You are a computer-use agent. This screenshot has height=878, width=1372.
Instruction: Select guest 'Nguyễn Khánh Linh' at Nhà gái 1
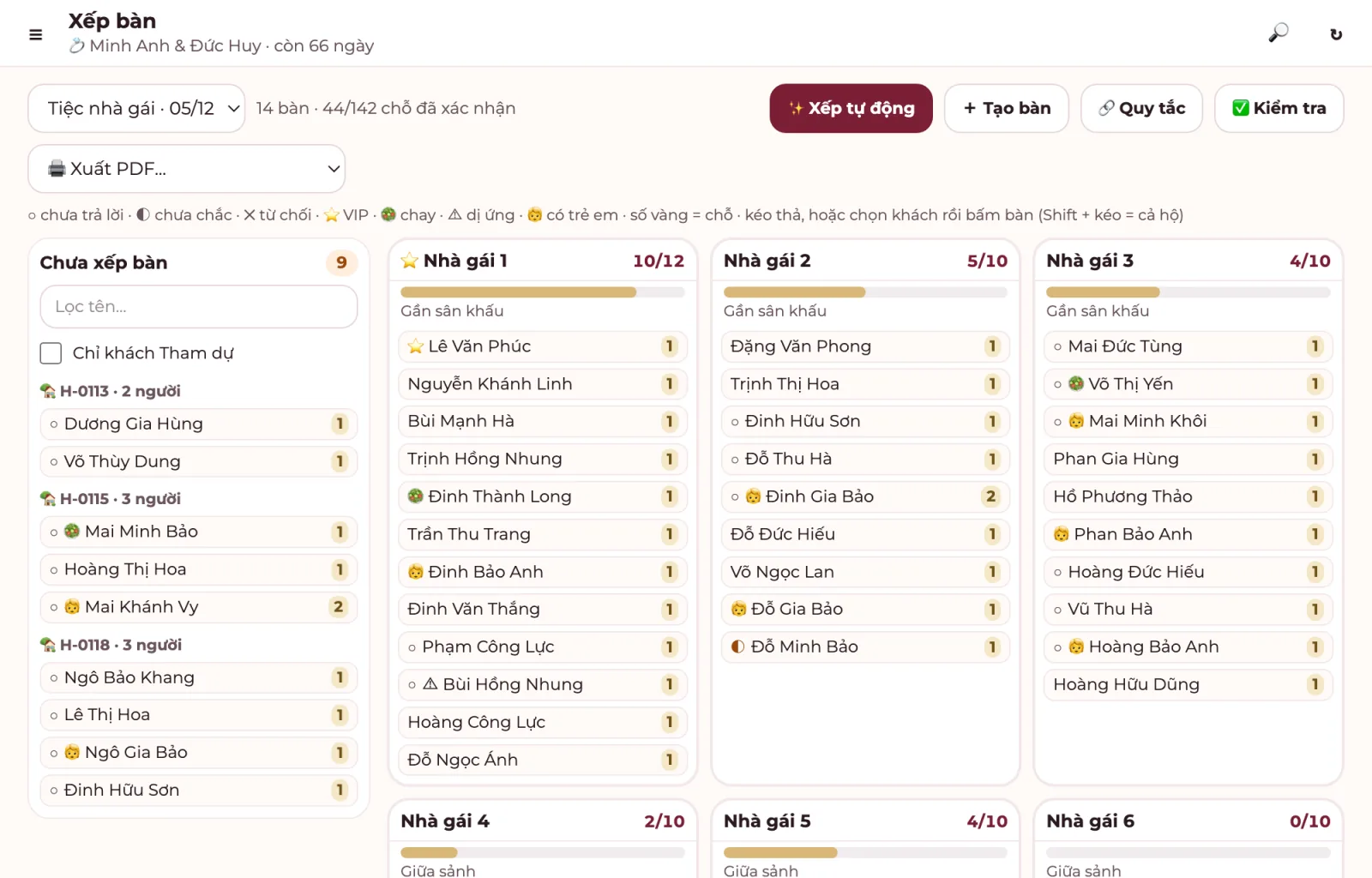coord(542,384)
